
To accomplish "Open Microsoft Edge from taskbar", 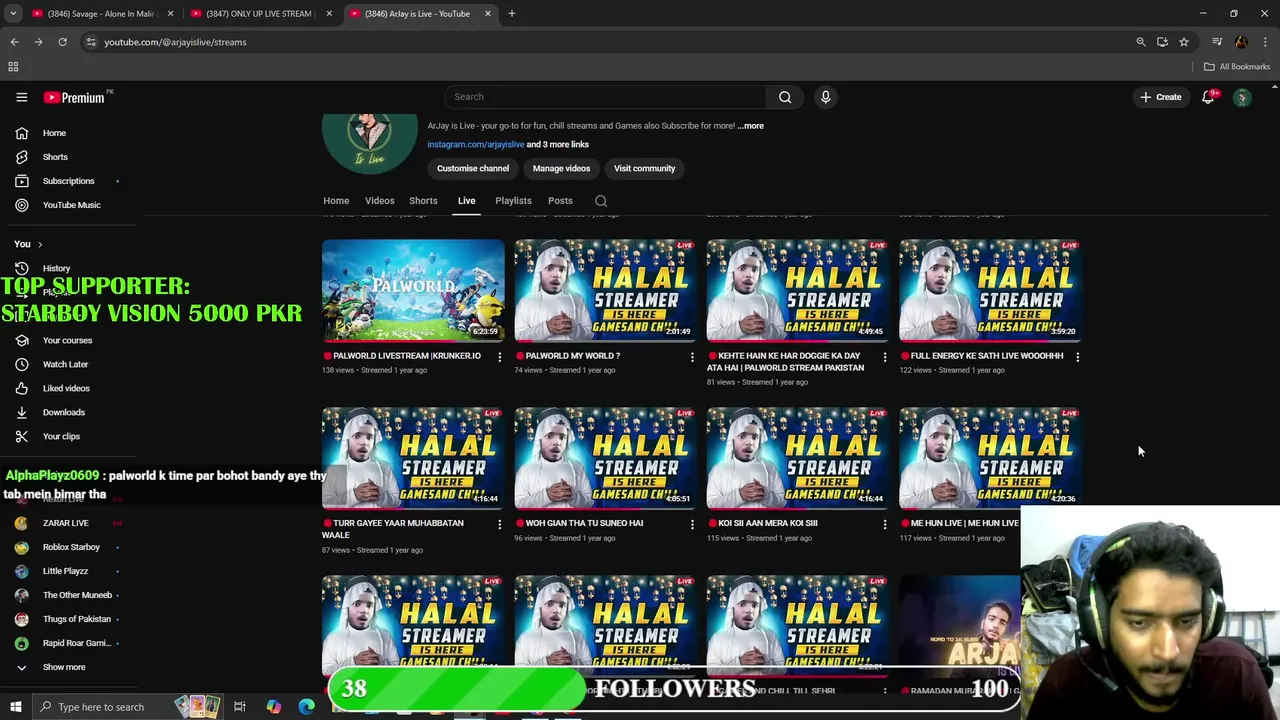I will point(306,707).
